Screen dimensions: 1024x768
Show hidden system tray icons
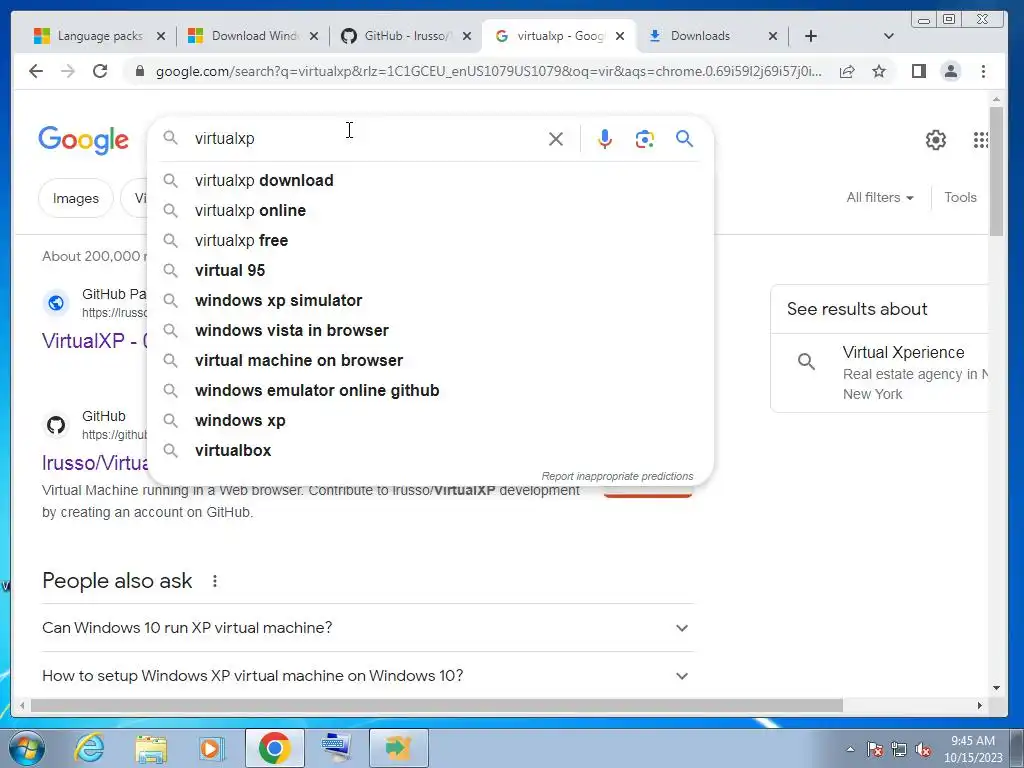[850, 749]
